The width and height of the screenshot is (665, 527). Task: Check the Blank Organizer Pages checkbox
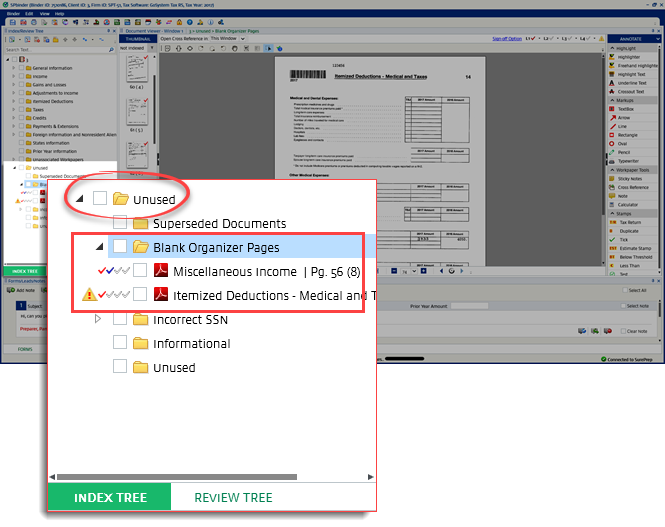[120, 247]
